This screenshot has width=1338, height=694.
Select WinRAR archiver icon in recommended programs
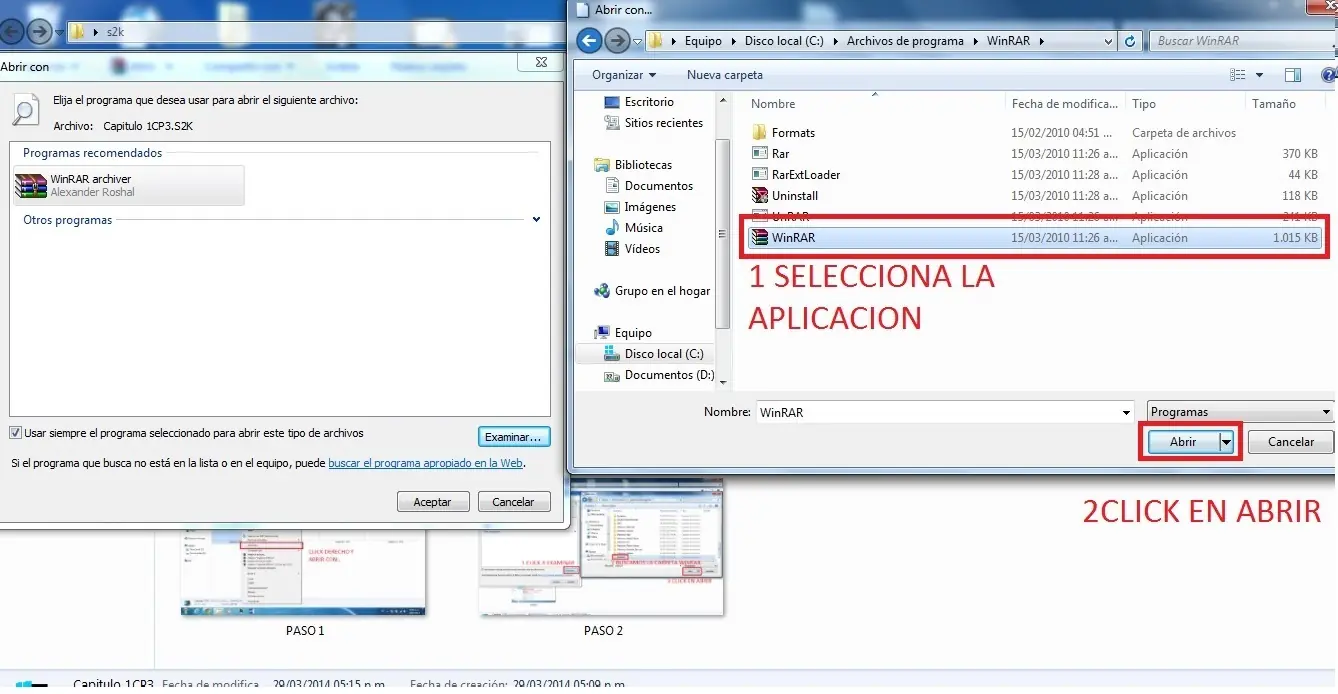pos(31,185)
